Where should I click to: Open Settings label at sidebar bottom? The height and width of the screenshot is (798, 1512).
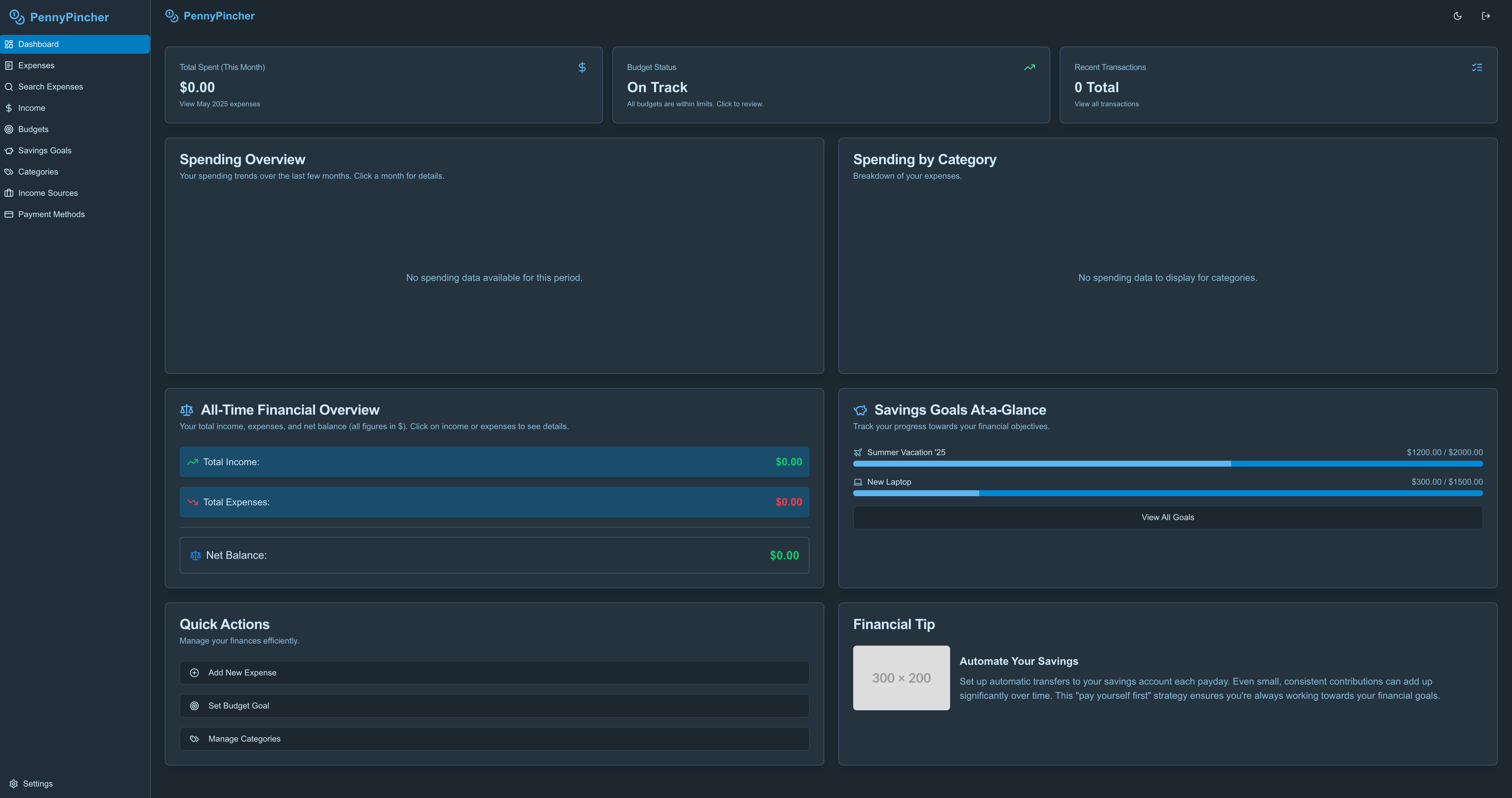[x=38, y=783]
